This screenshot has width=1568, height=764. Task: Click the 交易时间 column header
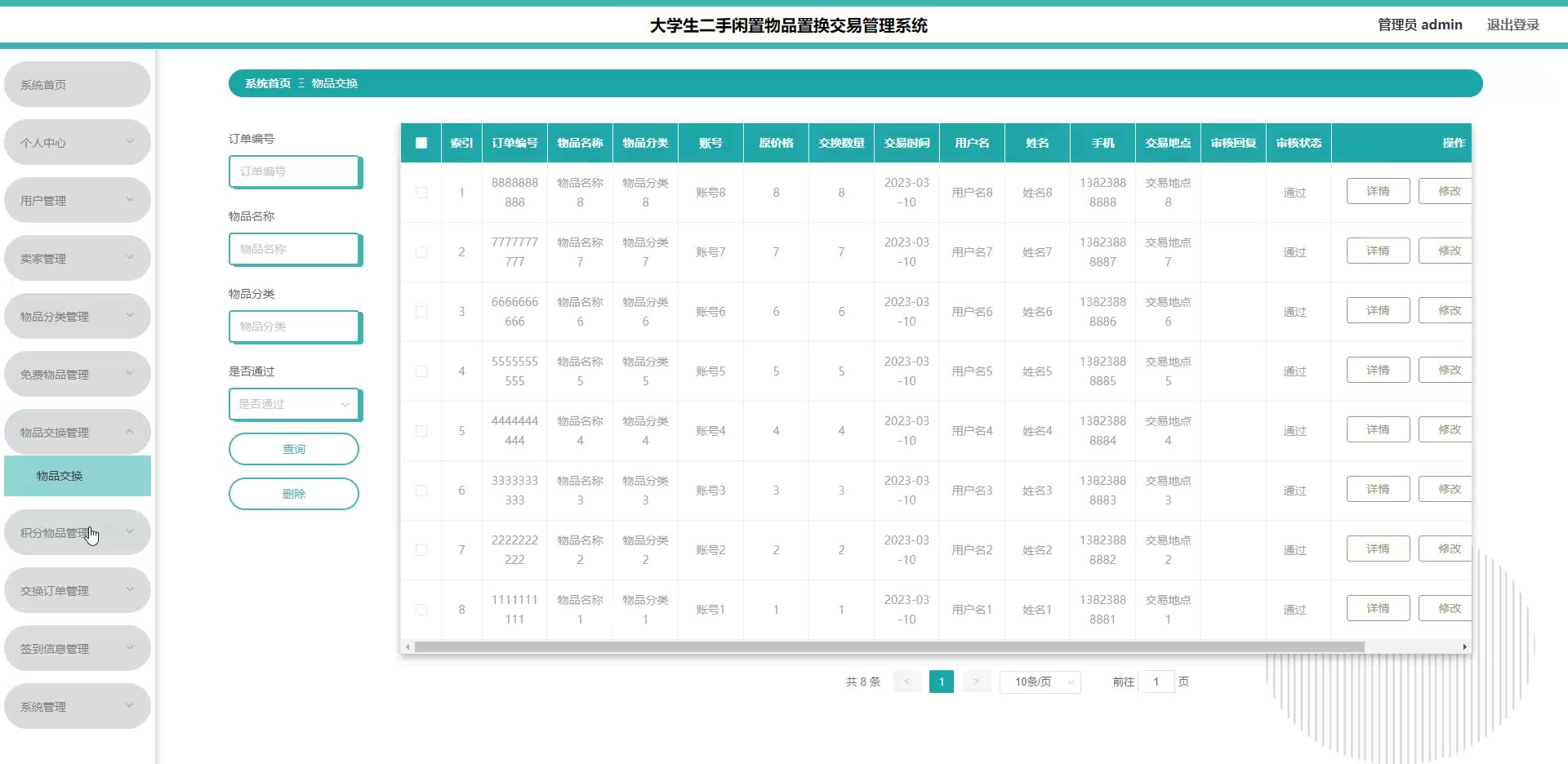pyautogui.click(x=906, y=143)
